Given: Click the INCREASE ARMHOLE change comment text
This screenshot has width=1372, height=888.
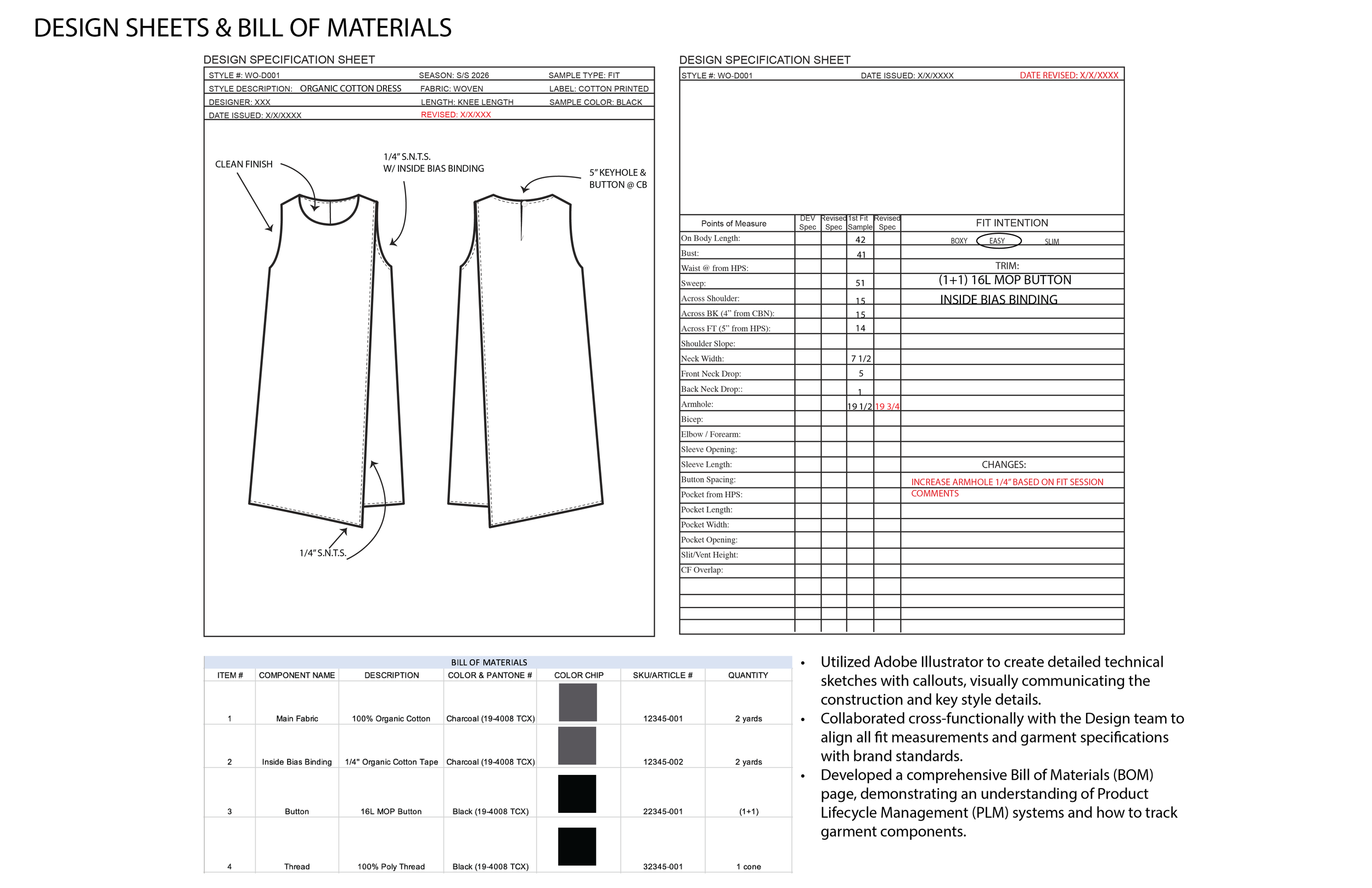Looking at the screenshot, I should (x=1006, y=482).
